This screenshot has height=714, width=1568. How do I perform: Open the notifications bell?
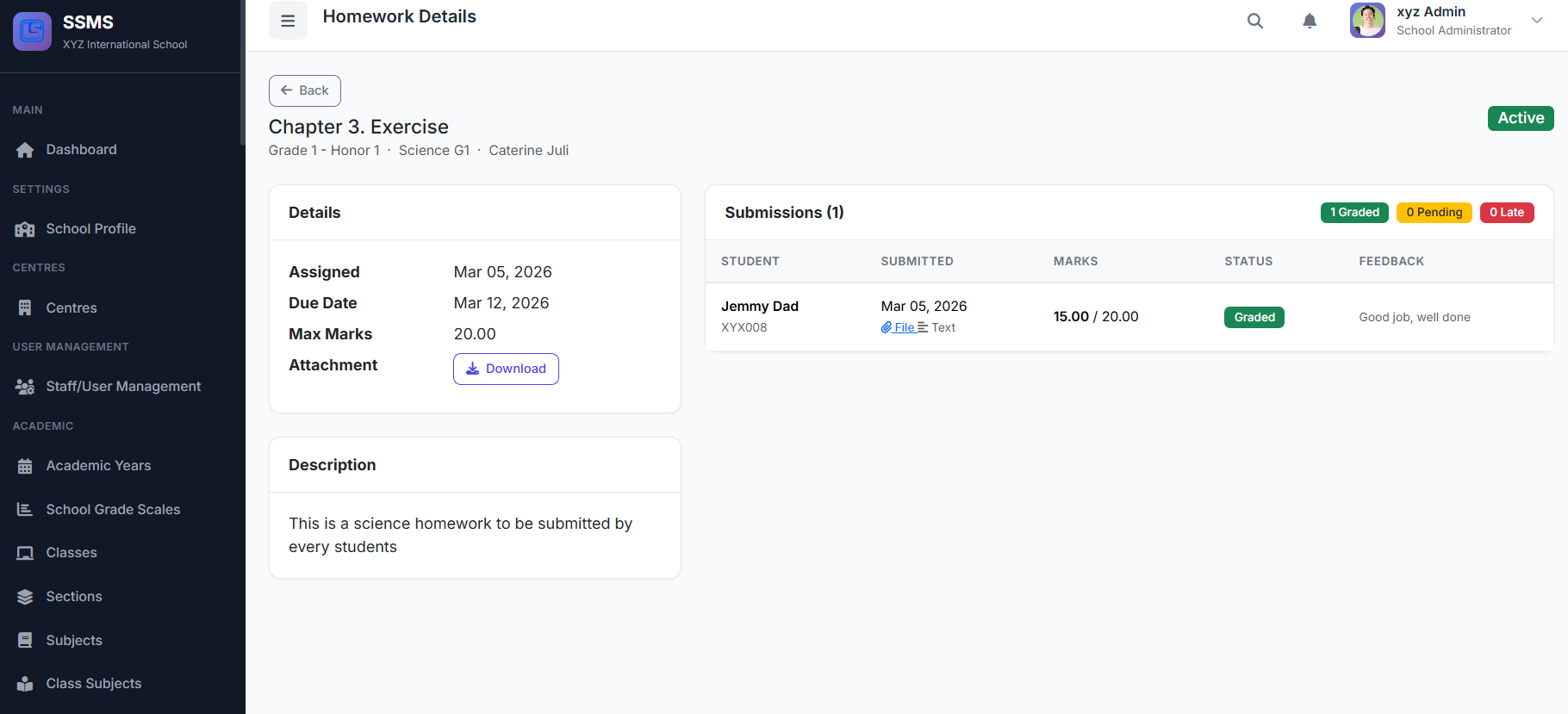coord(1310,21)
